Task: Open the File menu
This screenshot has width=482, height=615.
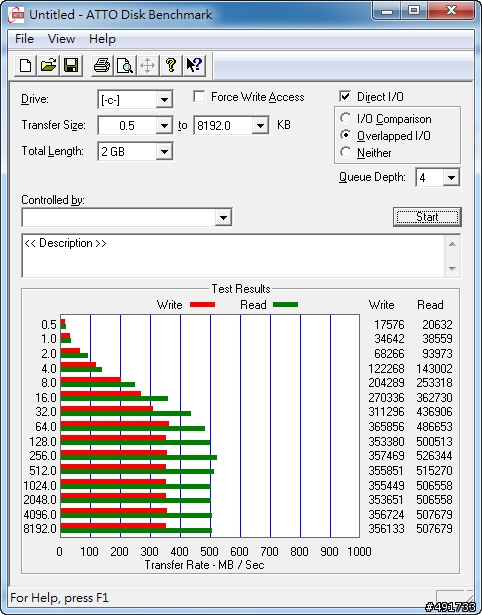Action: click(x=24, y=39)
